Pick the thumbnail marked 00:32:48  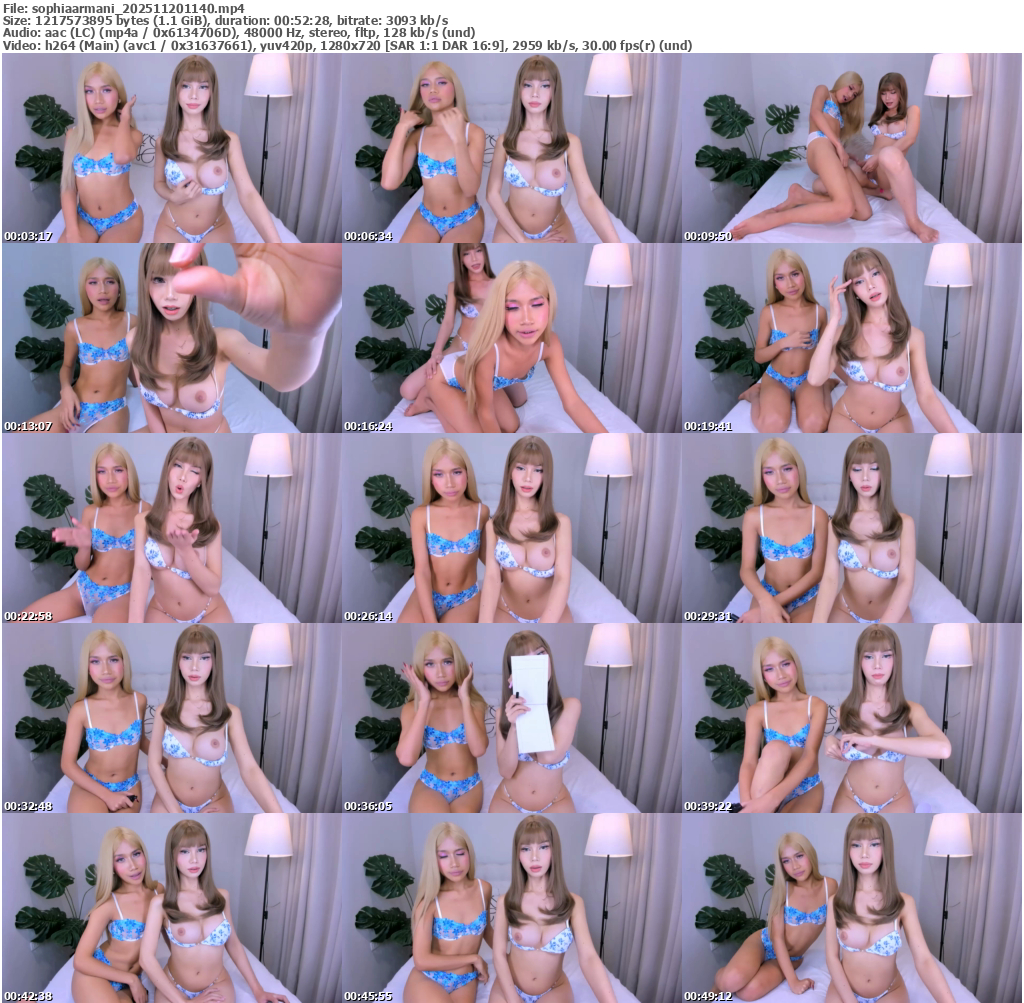(x=172, y=718)
